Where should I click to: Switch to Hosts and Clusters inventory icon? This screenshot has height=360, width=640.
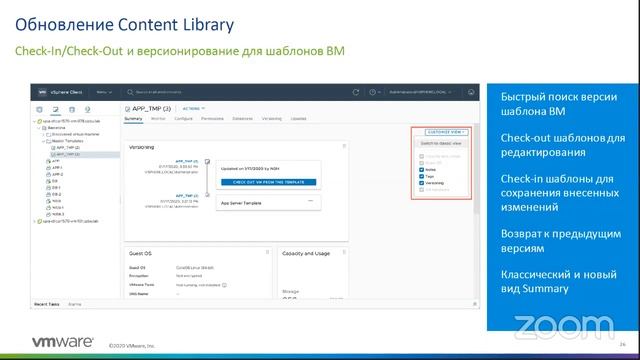click(40, 109)
